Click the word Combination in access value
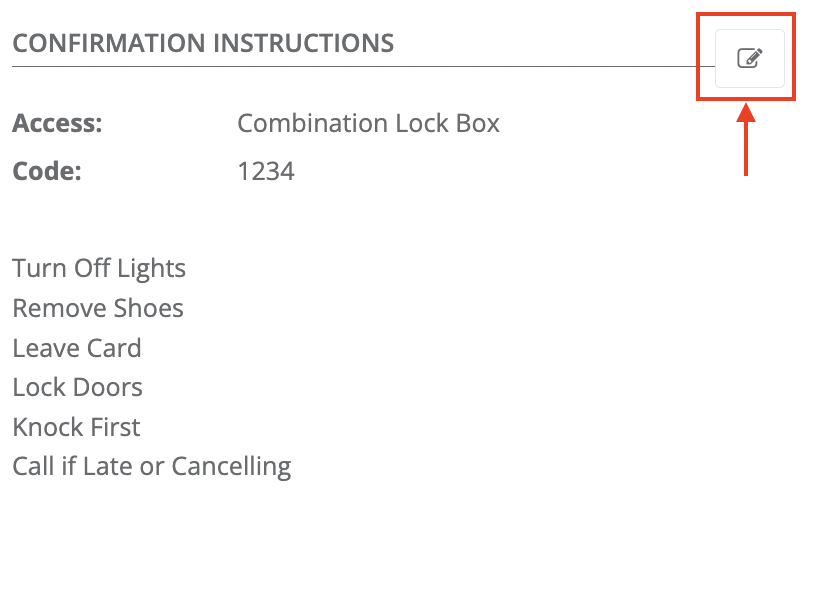820x604 pixels. 313,123
